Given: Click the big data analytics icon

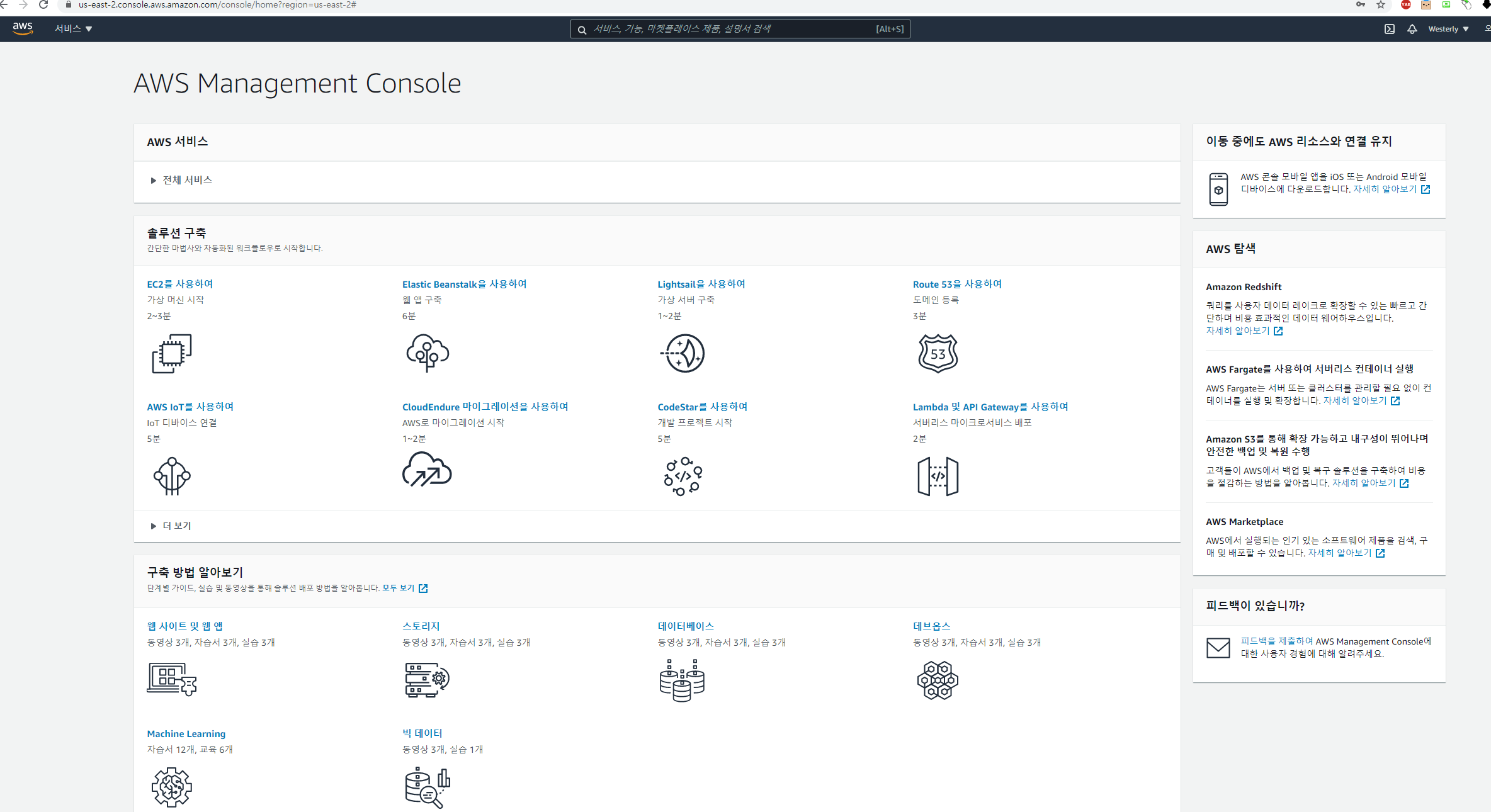Looking at the screenshot, I should (428, 787).
